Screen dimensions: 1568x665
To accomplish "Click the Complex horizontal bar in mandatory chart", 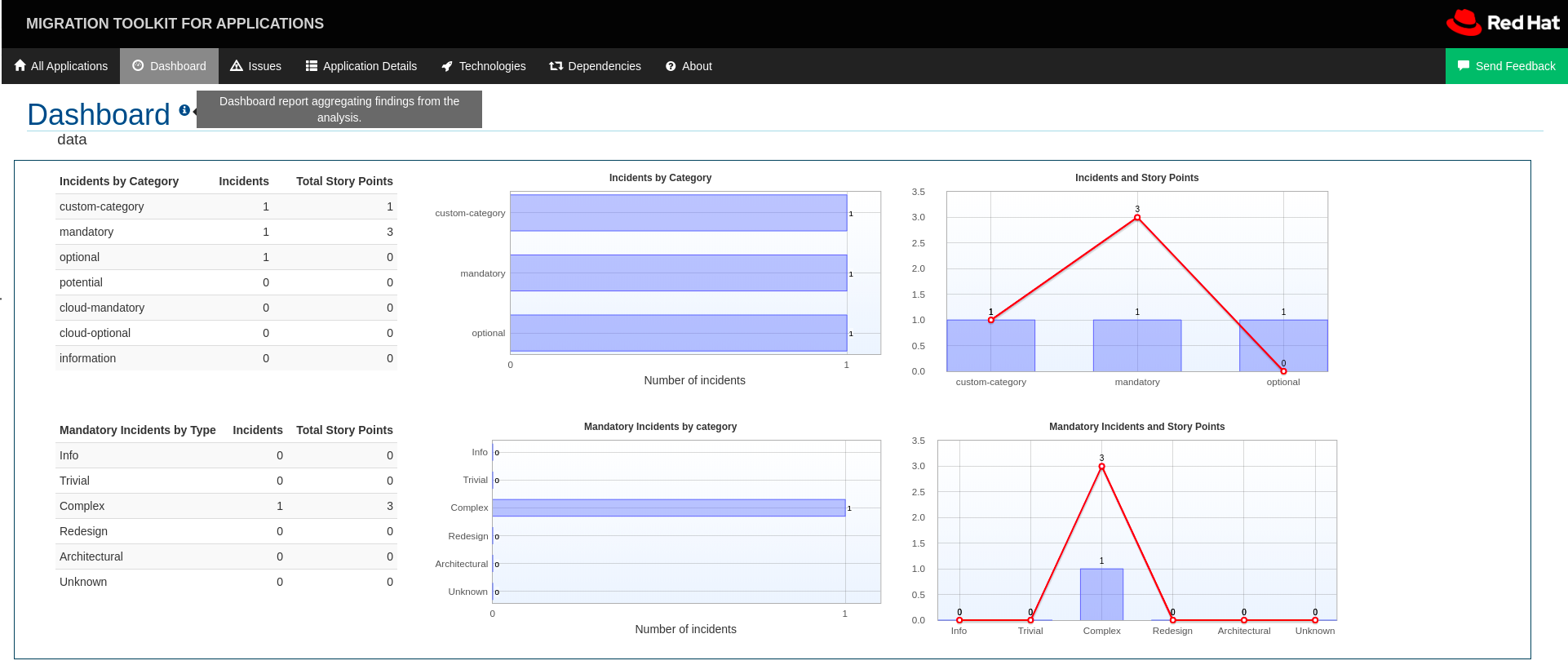I will (669, 508).
